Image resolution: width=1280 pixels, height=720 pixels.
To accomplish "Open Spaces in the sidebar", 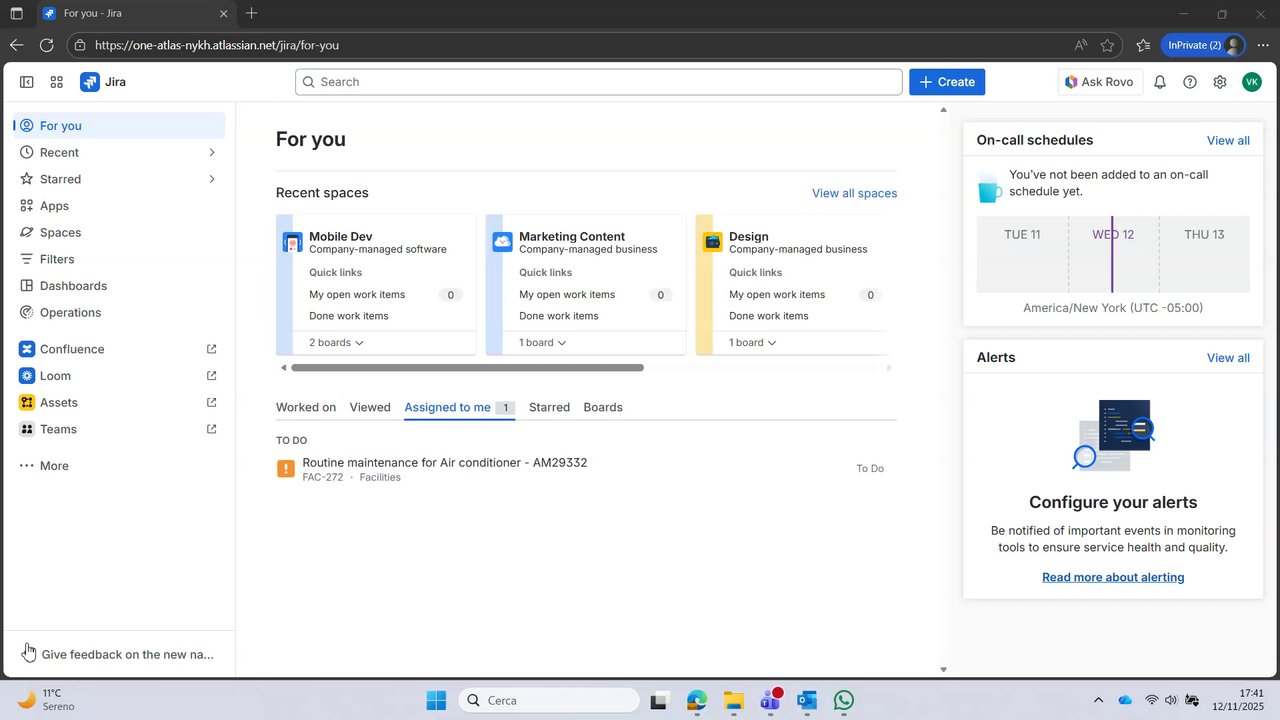I will [119, 232].
